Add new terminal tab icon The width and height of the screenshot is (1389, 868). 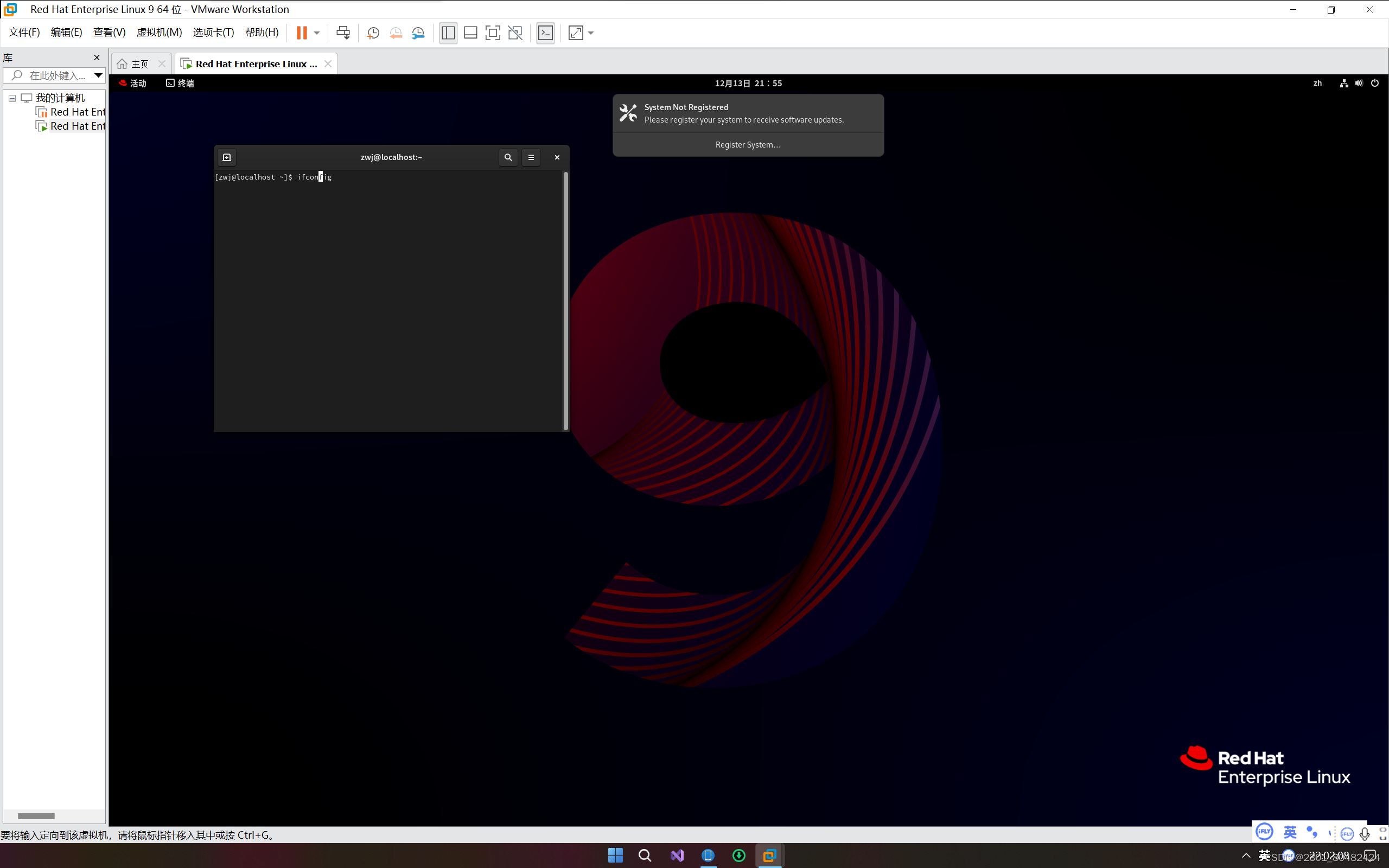pos(227,157)
